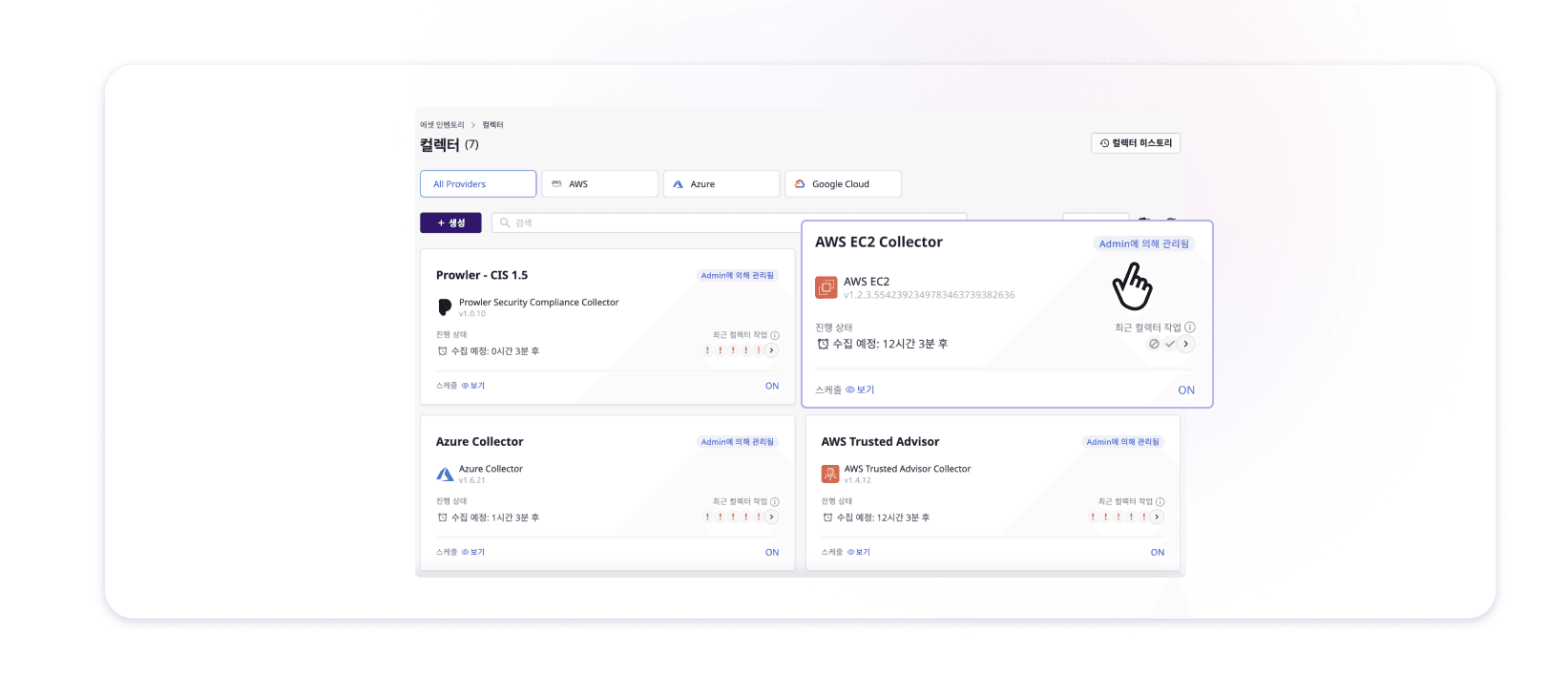The height and width of the screenshot is (675, 1568).
Task: Click Admin-managed badge on Prowler card
Action: coord(738,275)
